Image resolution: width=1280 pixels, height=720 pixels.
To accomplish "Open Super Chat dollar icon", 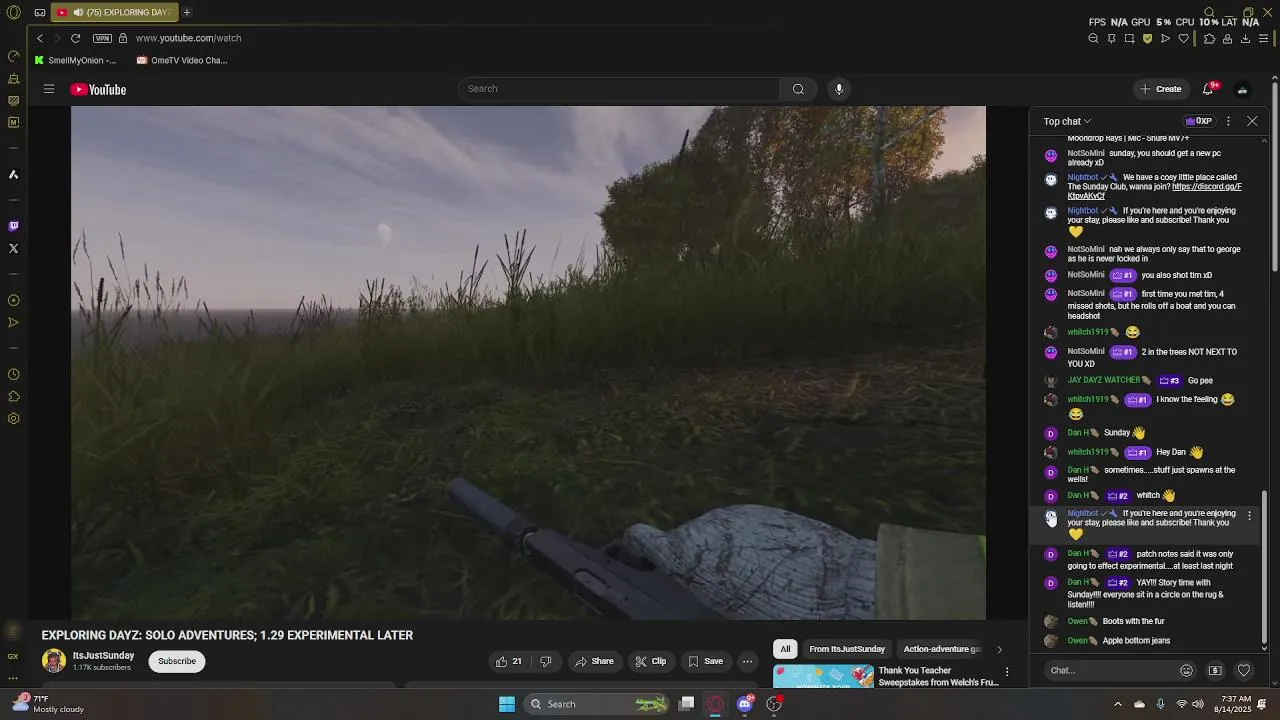I will click(x=1215, y=671).
